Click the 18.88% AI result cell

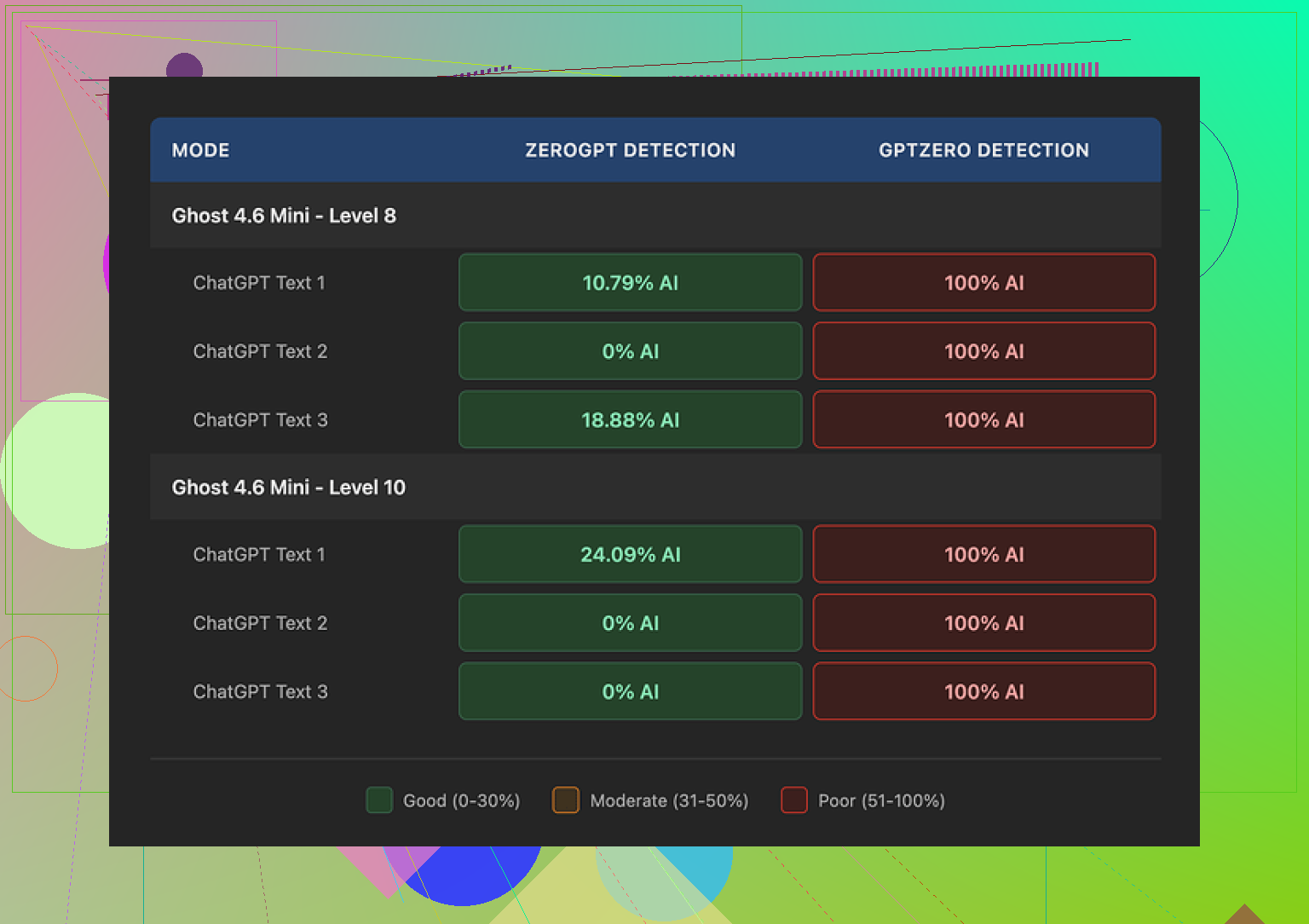(631, 420)
